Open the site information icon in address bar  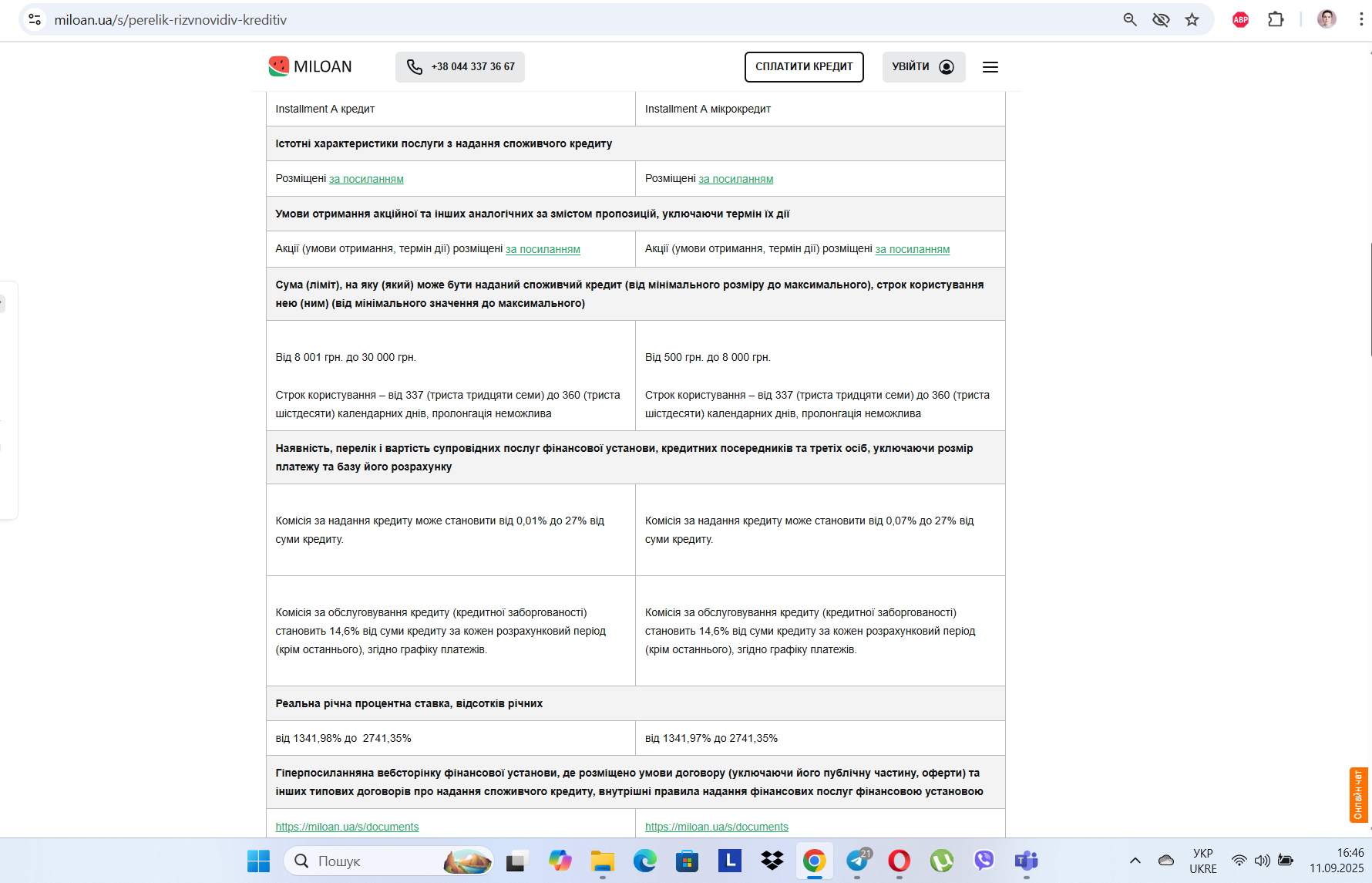[x=35, y=19]
